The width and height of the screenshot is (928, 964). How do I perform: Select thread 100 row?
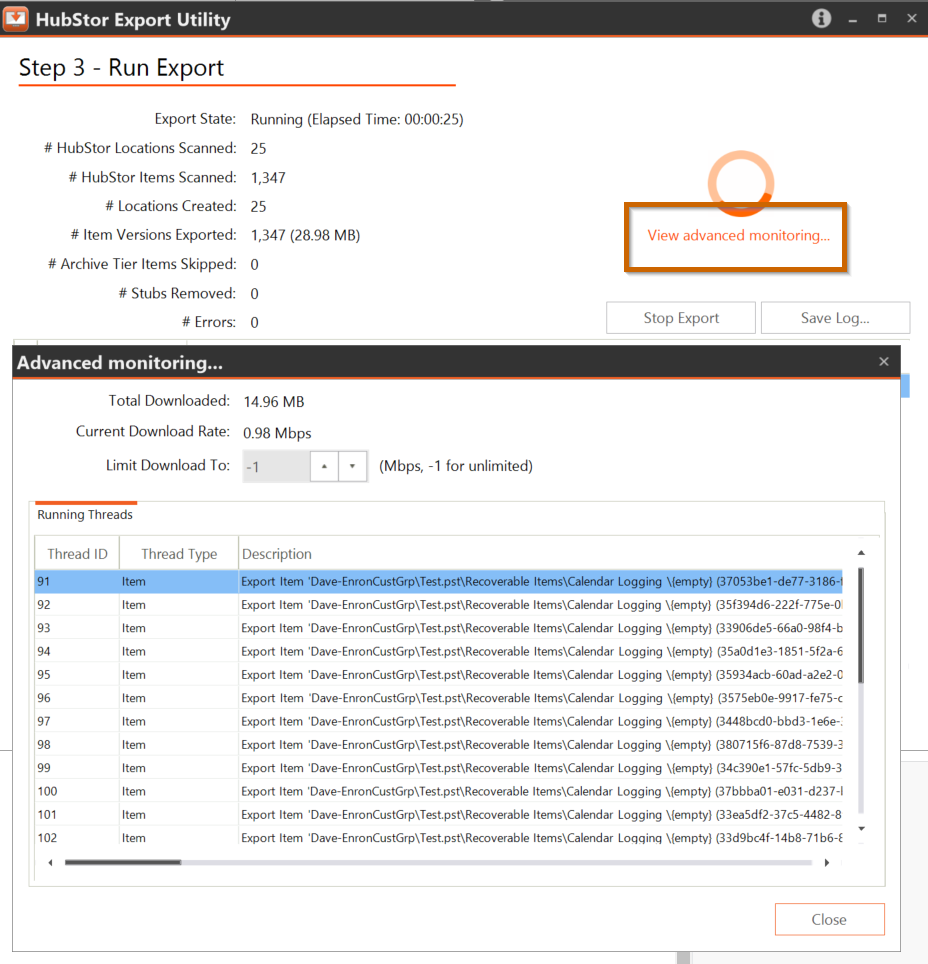pos(438,792)
